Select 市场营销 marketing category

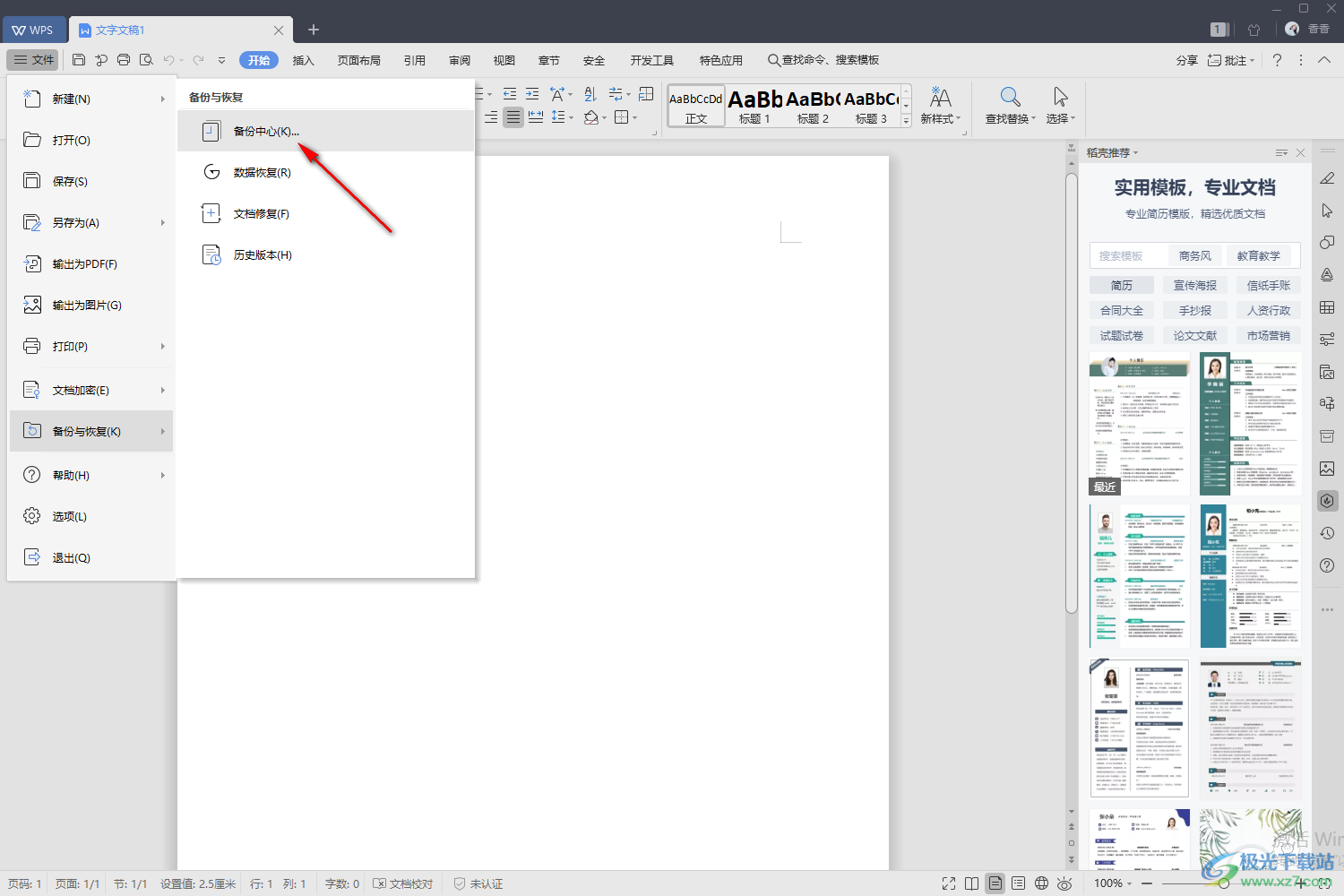pyautogui.click(x=1269, y=335)
